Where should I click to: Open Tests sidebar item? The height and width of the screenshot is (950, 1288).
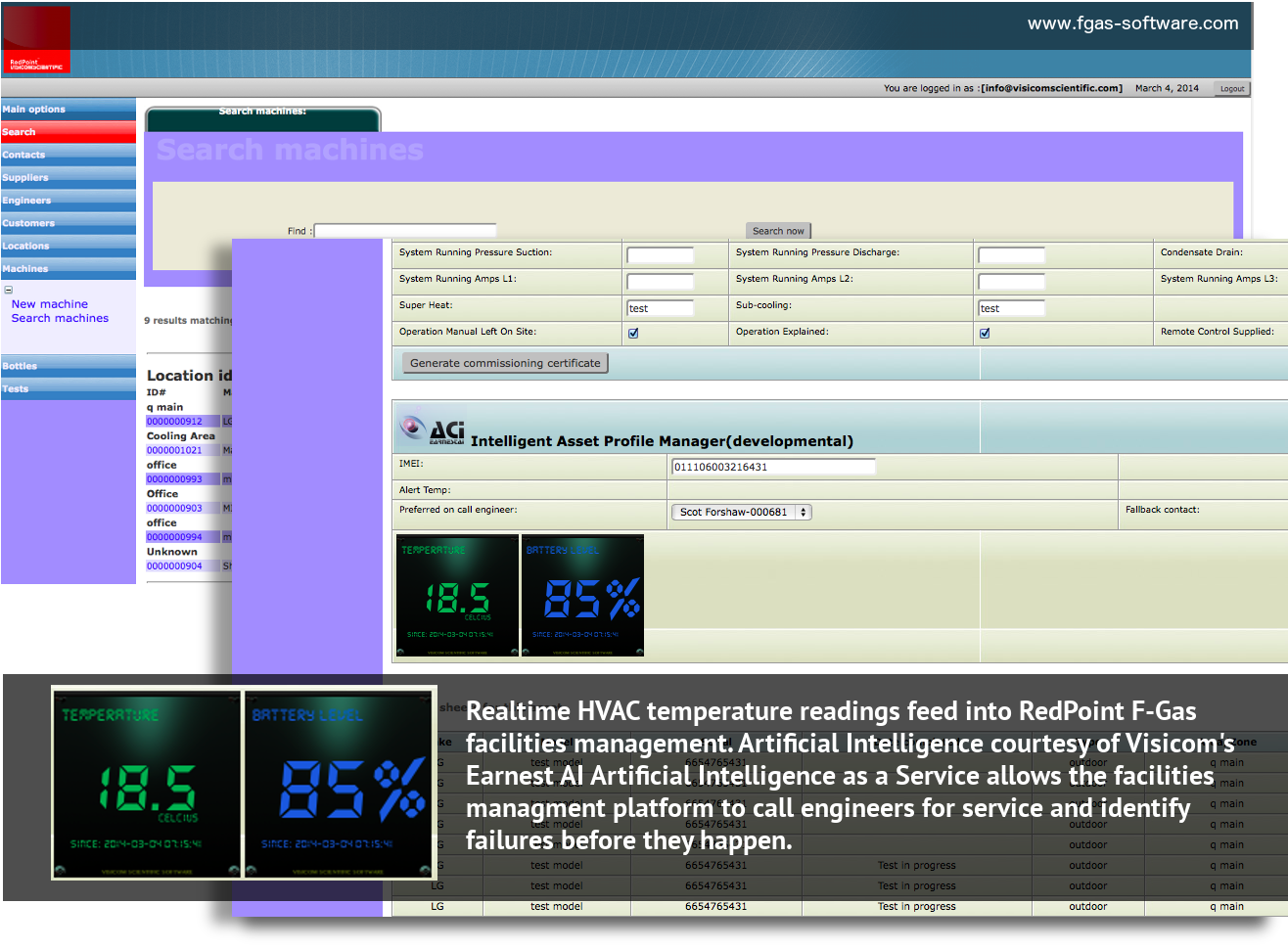tap(69, 389)
